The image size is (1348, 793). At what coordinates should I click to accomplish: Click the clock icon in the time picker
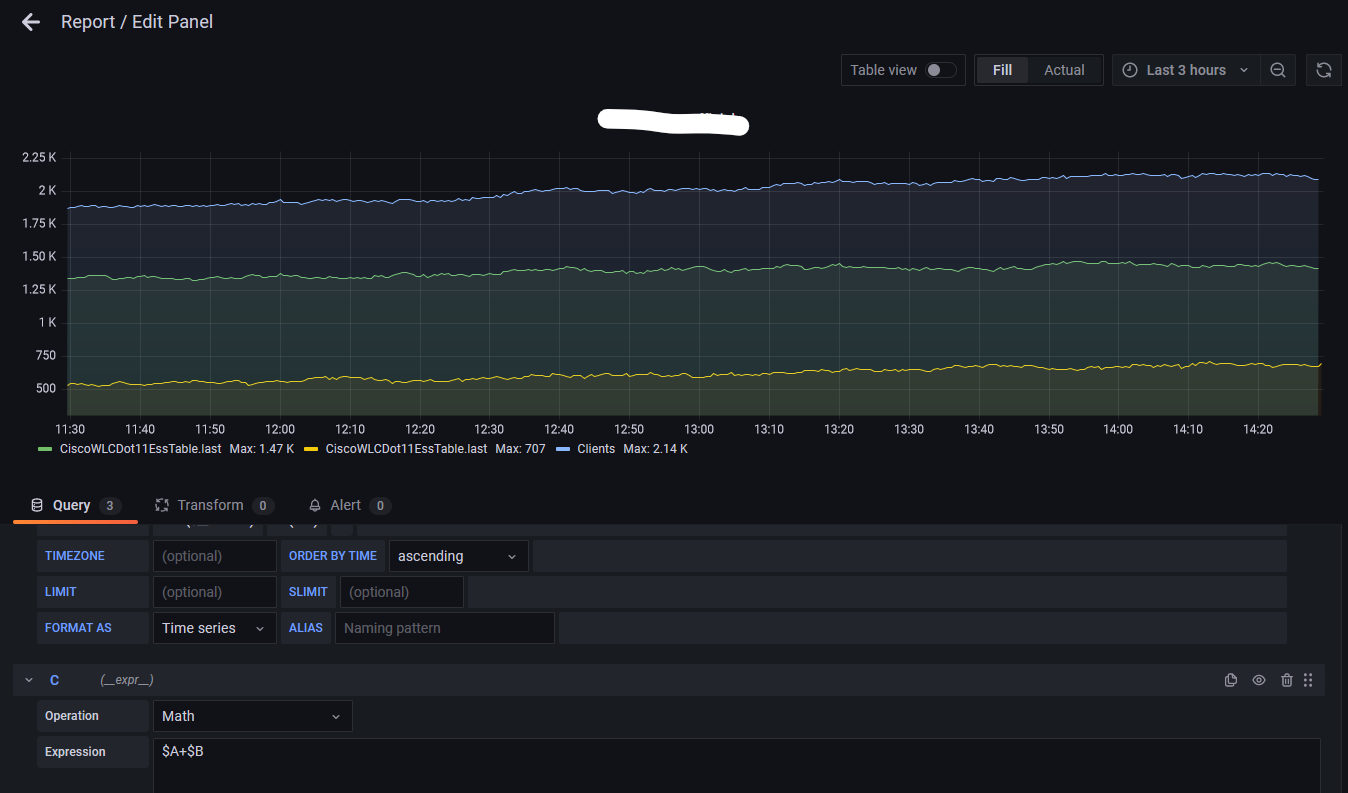1129,70
